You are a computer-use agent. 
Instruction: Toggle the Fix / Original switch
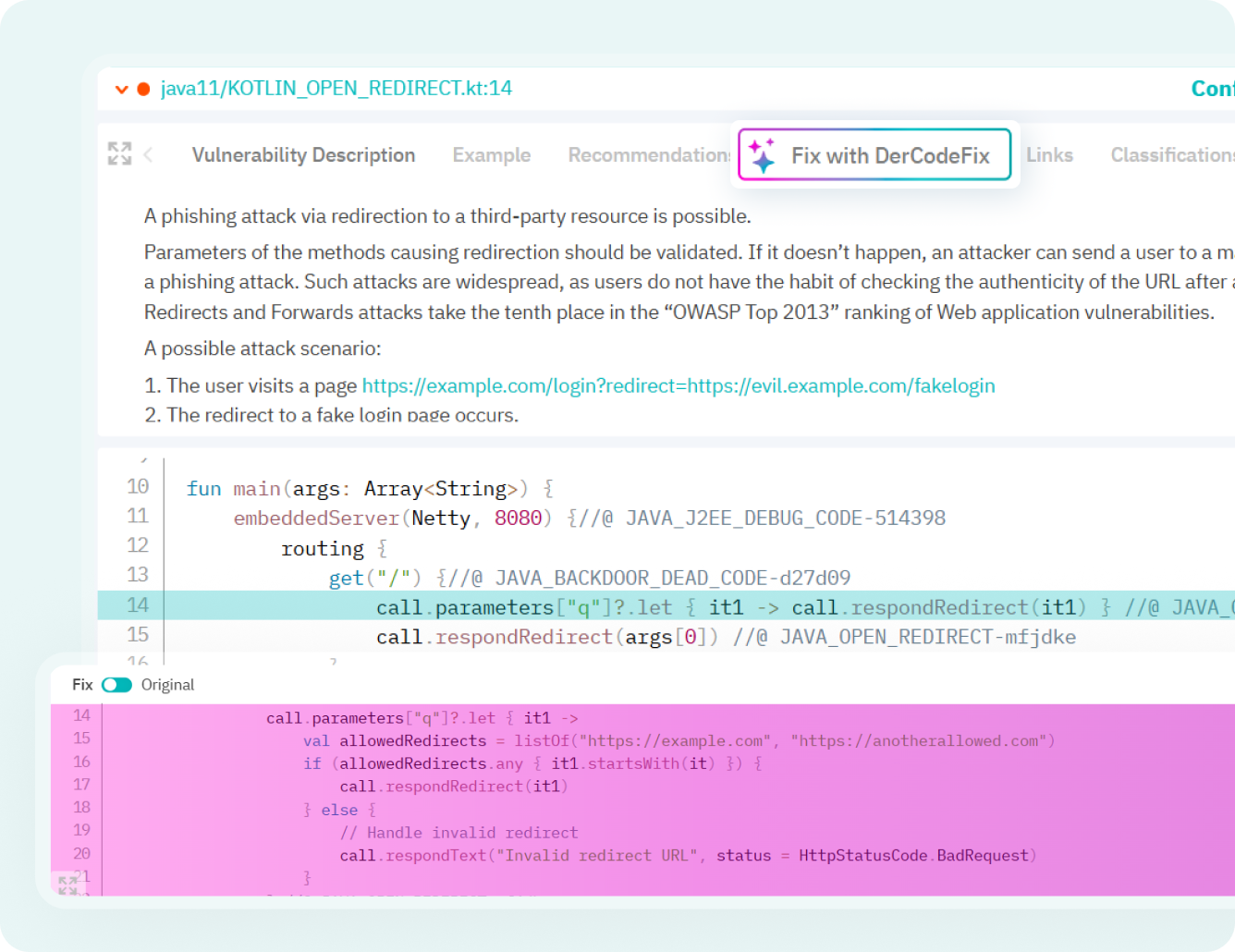(x=117, y=685)
